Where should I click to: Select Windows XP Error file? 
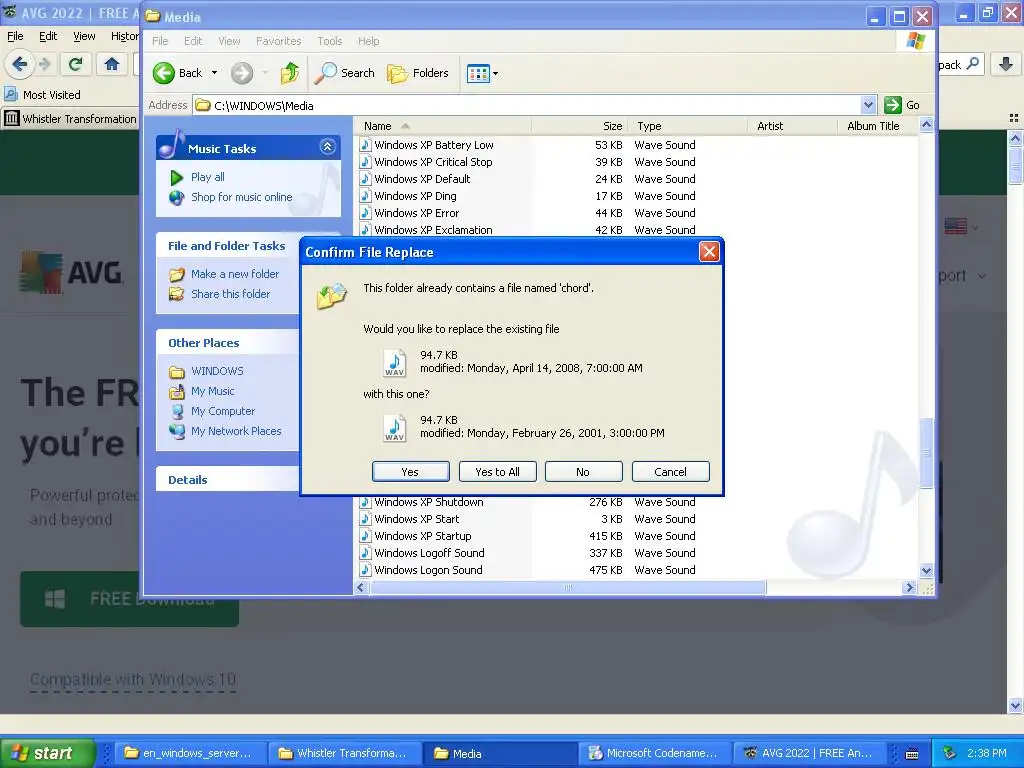(x=416, y=213)
